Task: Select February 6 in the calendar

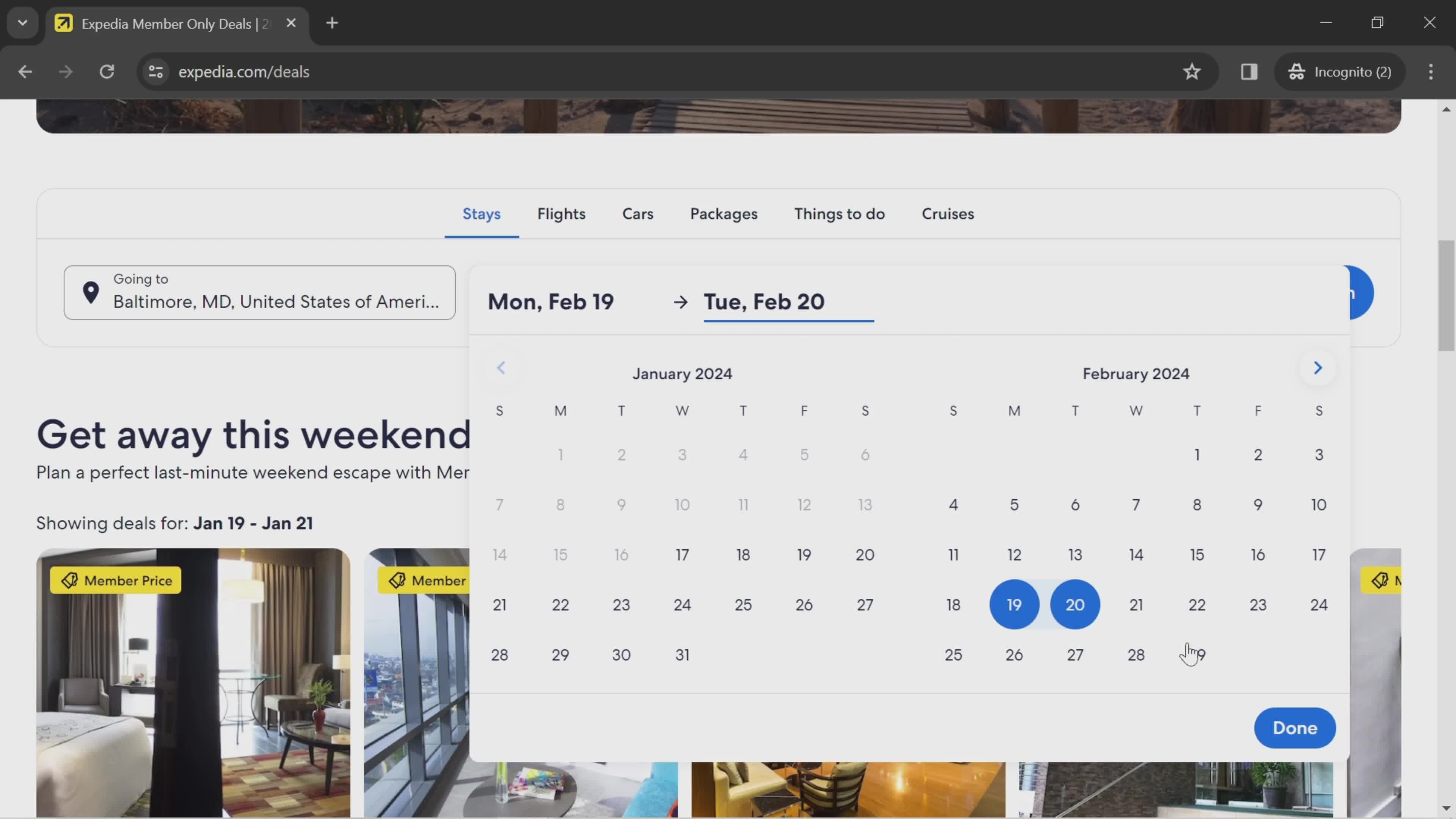Action: (x=1075, y=505)
